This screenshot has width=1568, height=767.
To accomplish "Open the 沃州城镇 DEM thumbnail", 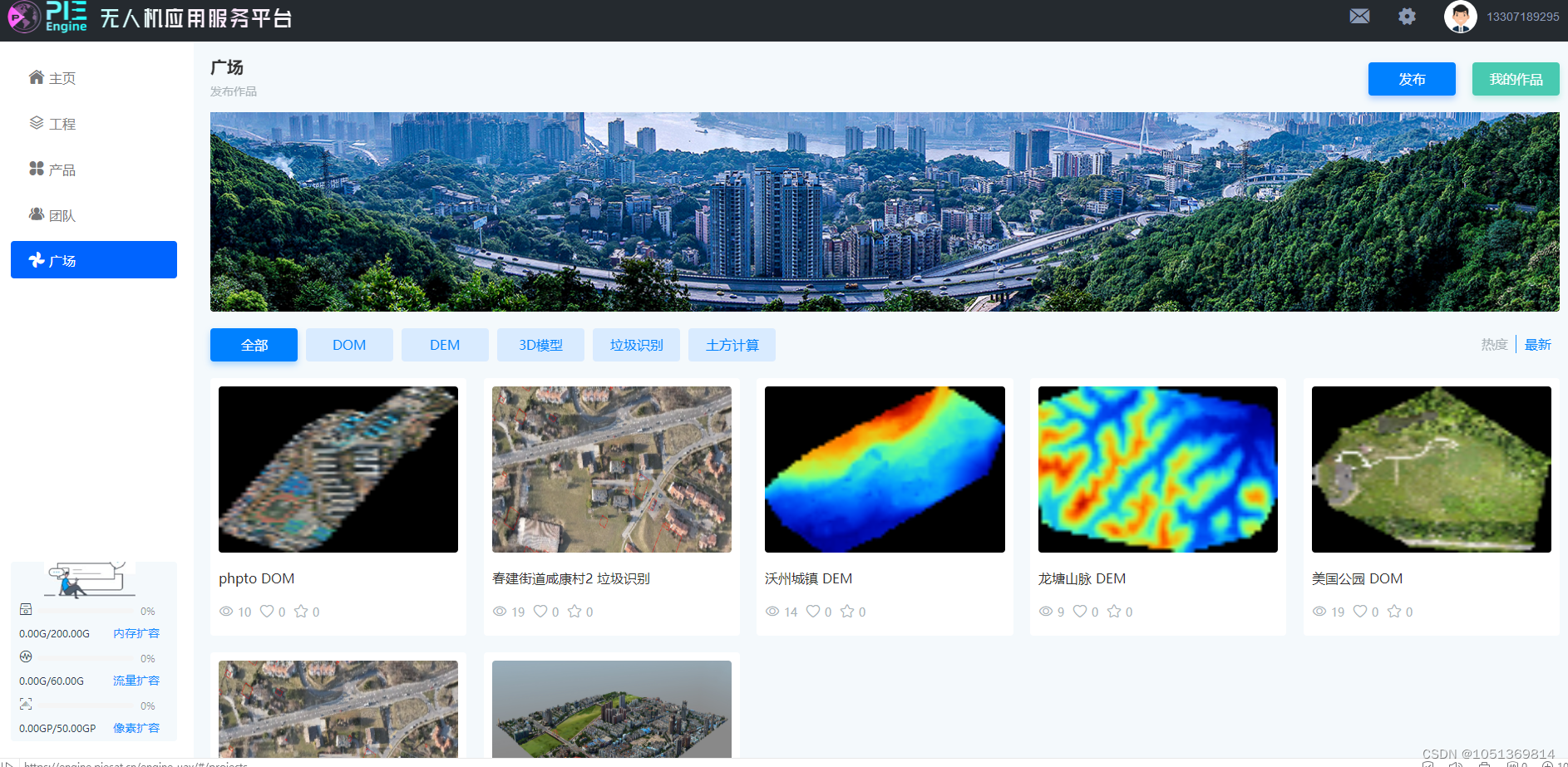I will click(885, 470).
